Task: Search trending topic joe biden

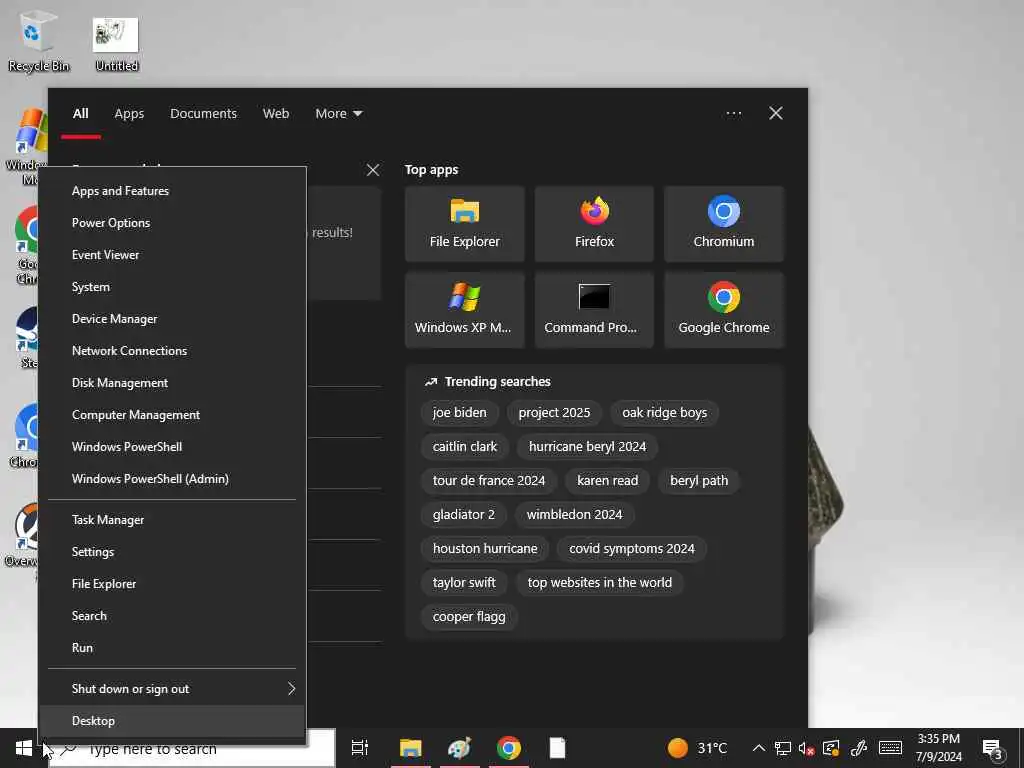Action: [460, 413]
